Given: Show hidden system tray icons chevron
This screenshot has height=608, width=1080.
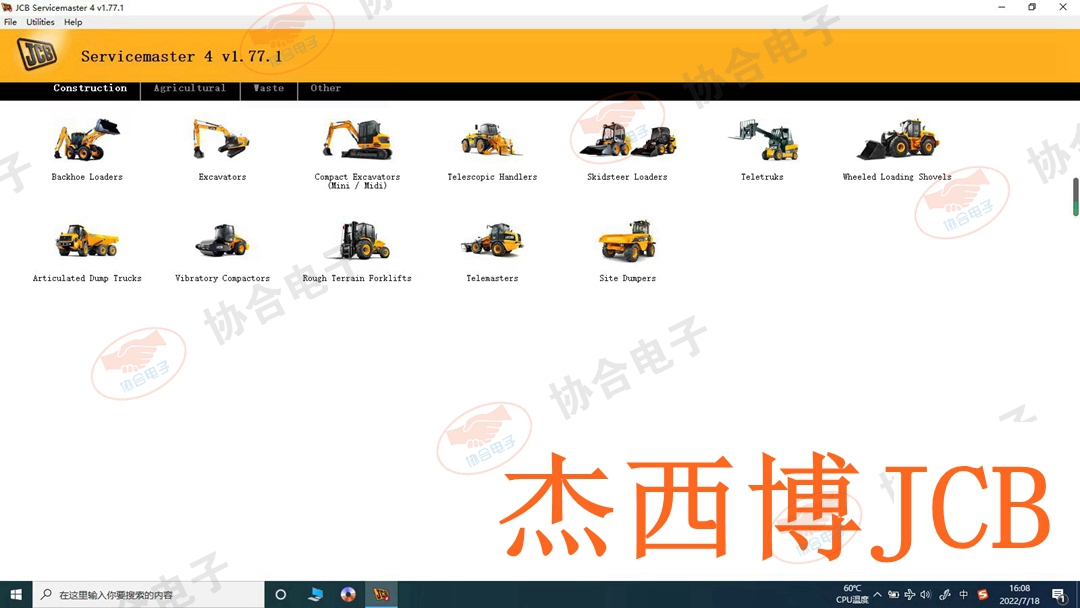Looking at the screenshot, I should (878, 594).
